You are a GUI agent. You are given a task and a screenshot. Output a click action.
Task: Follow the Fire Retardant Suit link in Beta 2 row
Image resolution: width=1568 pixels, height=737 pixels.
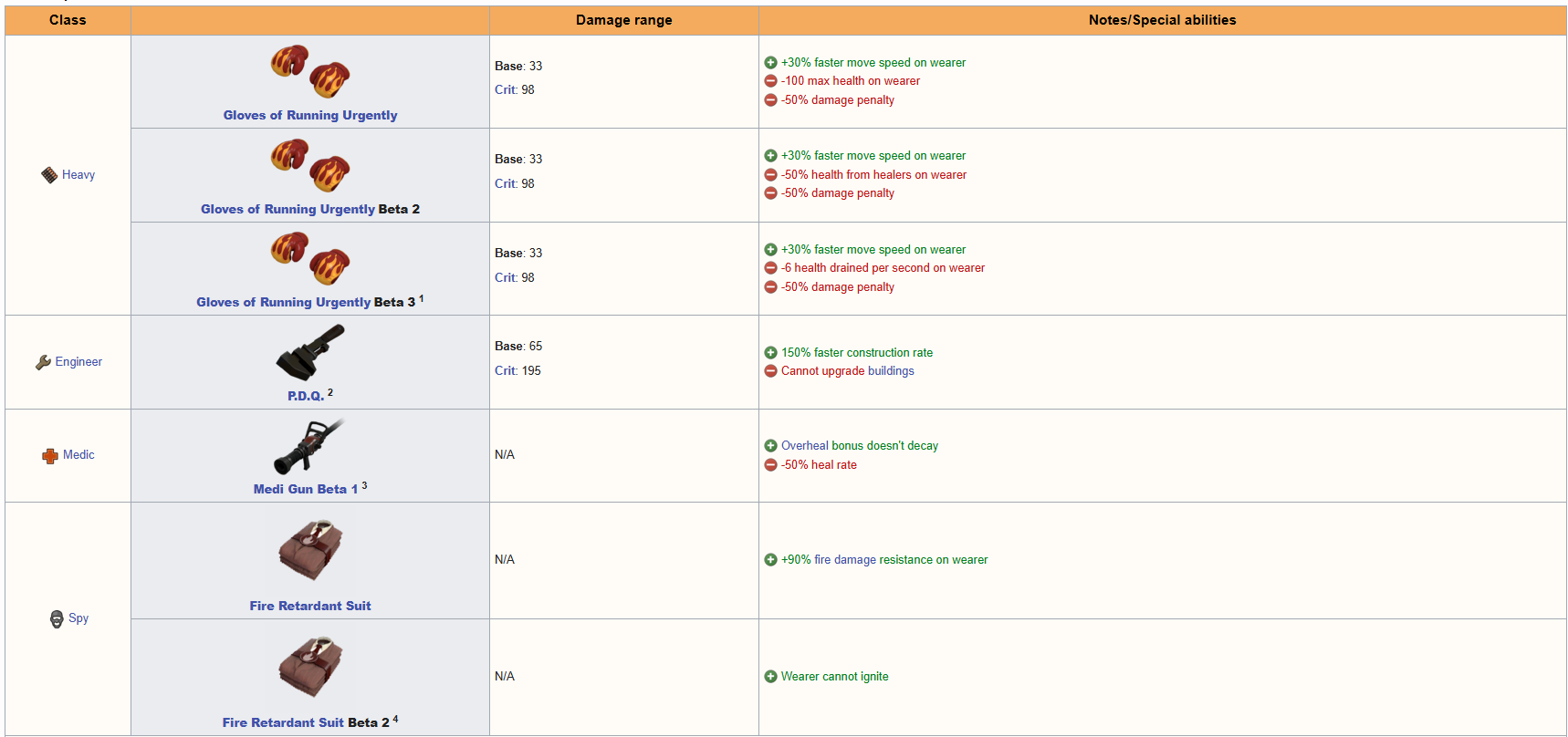tap(283, 723)
